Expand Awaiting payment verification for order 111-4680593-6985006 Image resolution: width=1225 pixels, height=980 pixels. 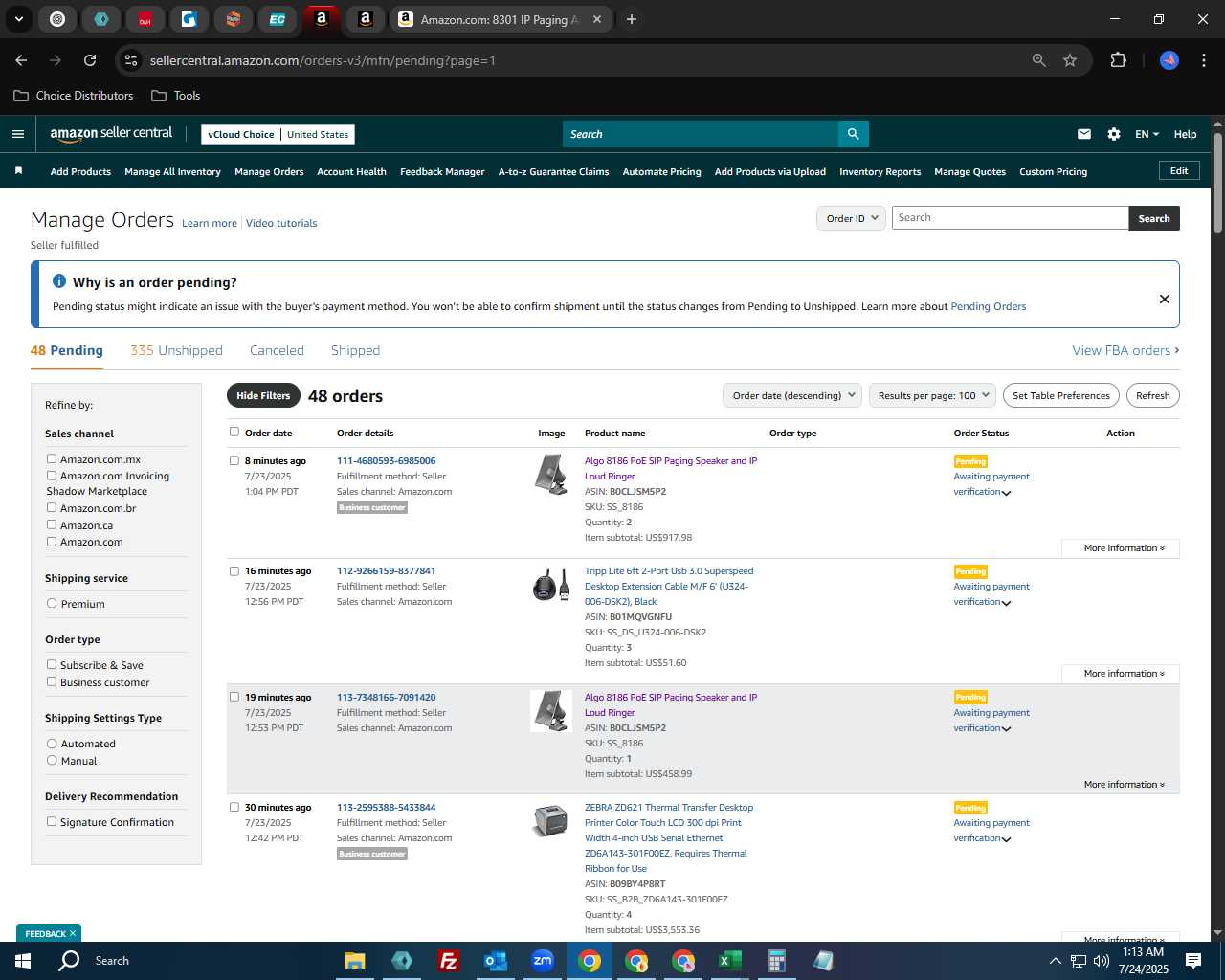point(1006,493)
